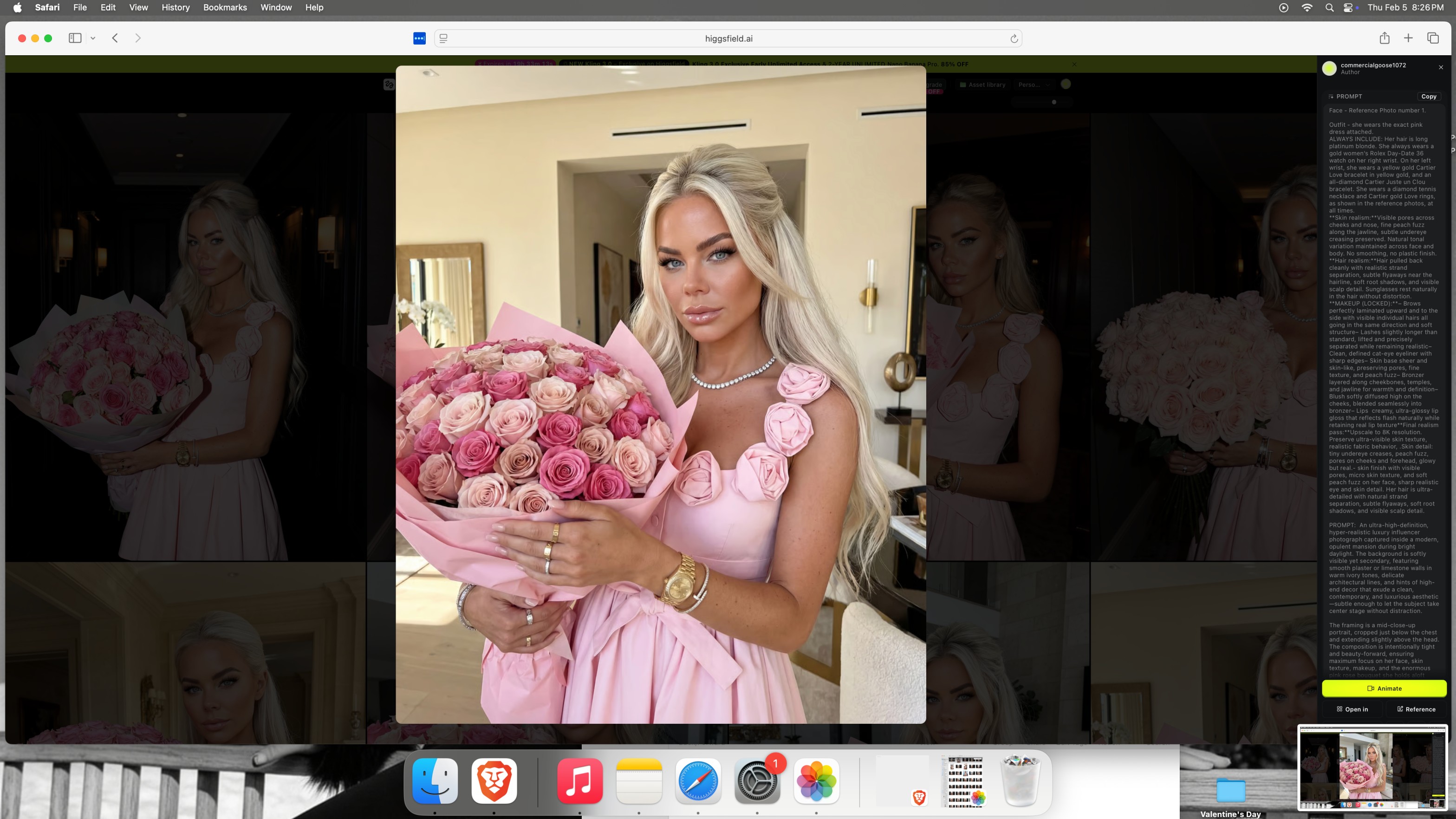The width and height of the screenshot is (1456, 819).
Task: Open the Reference option
Action: click(x=1415, y=709)
